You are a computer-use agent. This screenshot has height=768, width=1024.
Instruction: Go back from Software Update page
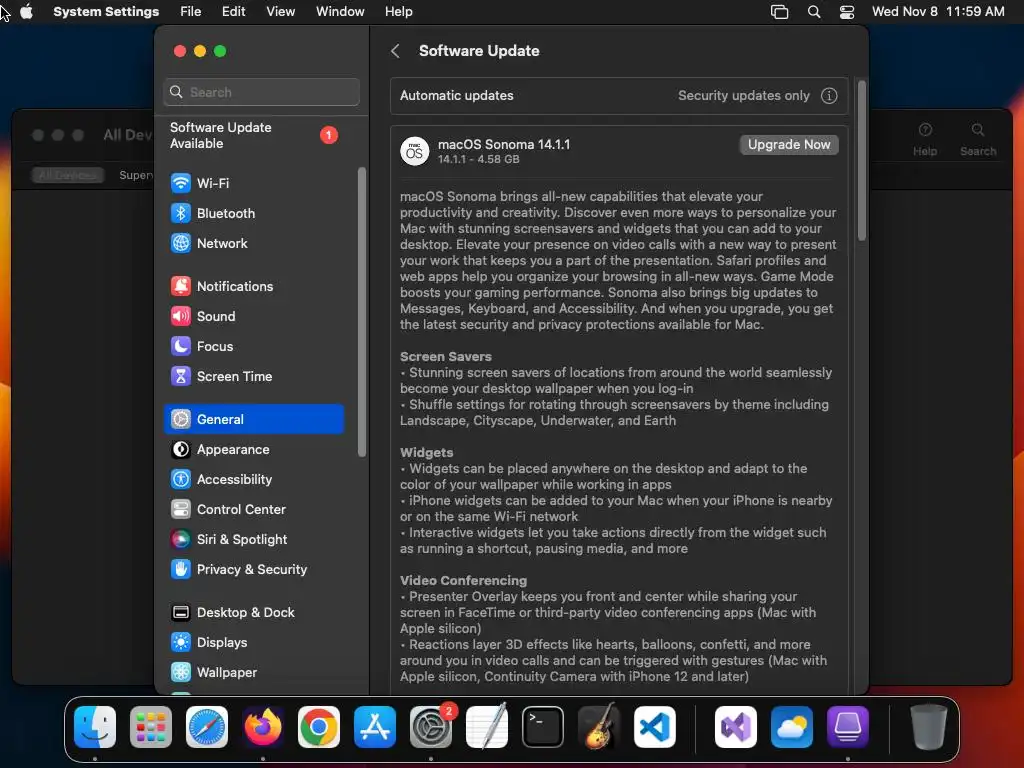(x=395, y=51)
